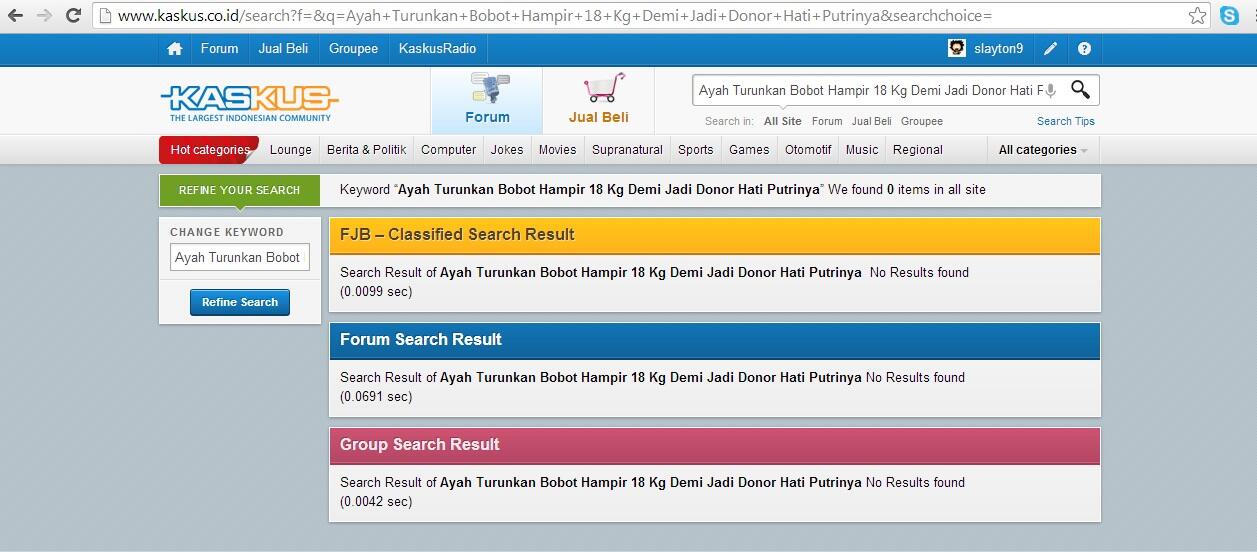Expand the All categories dropdown

coord(1045,150)
